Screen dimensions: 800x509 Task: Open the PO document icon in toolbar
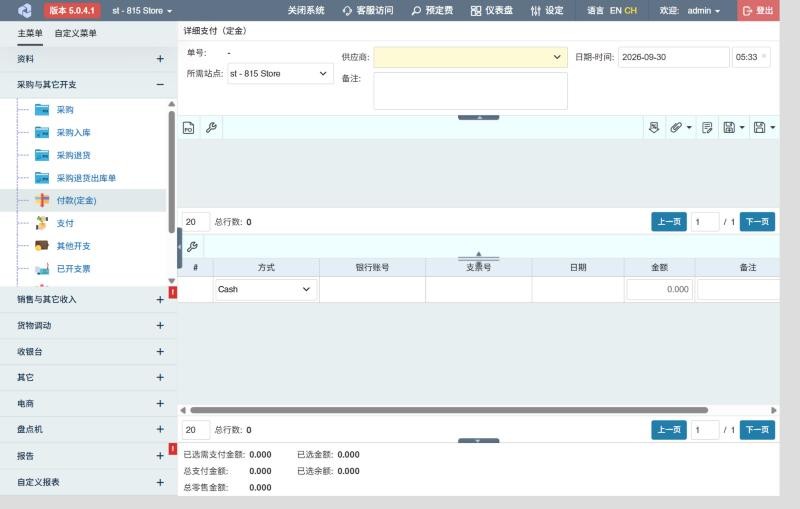(x=188, y=128)
